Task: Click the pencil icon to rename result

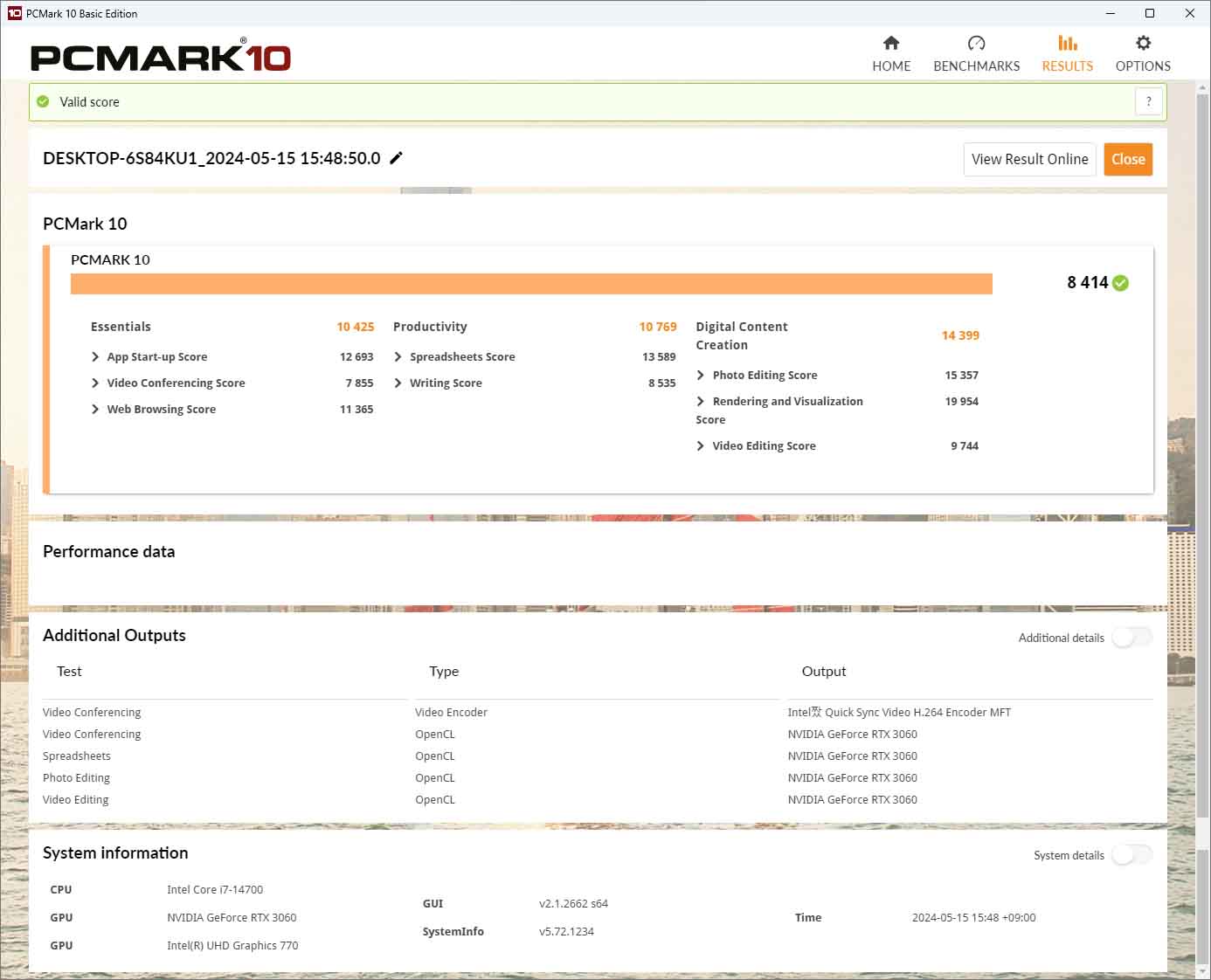Action: [396, 158]
